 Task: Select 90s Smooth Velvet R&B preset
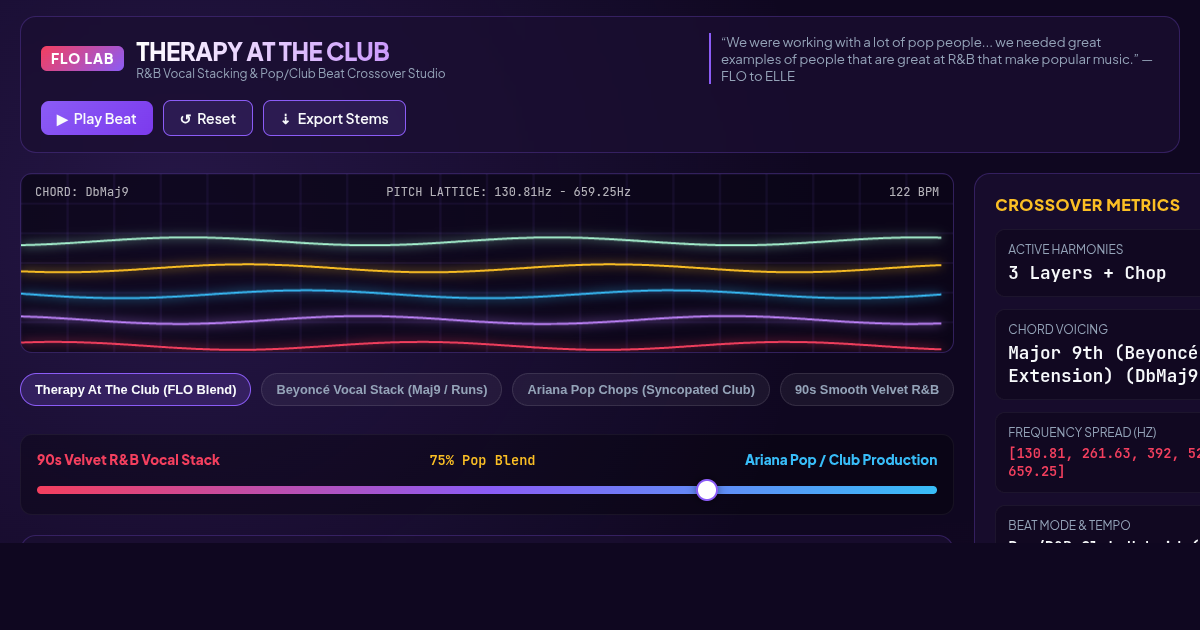pyautogui.click(x=867, y=389)
